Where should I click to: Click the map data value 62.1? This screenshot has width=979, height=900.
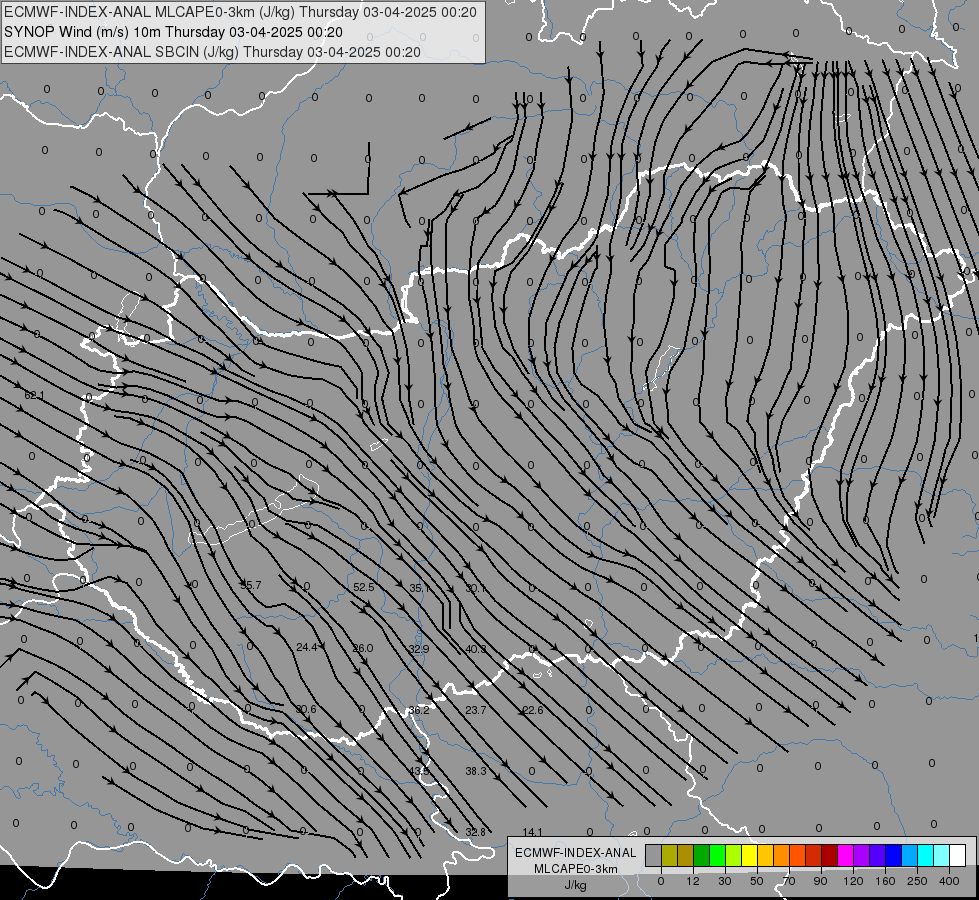click(34, 395)
